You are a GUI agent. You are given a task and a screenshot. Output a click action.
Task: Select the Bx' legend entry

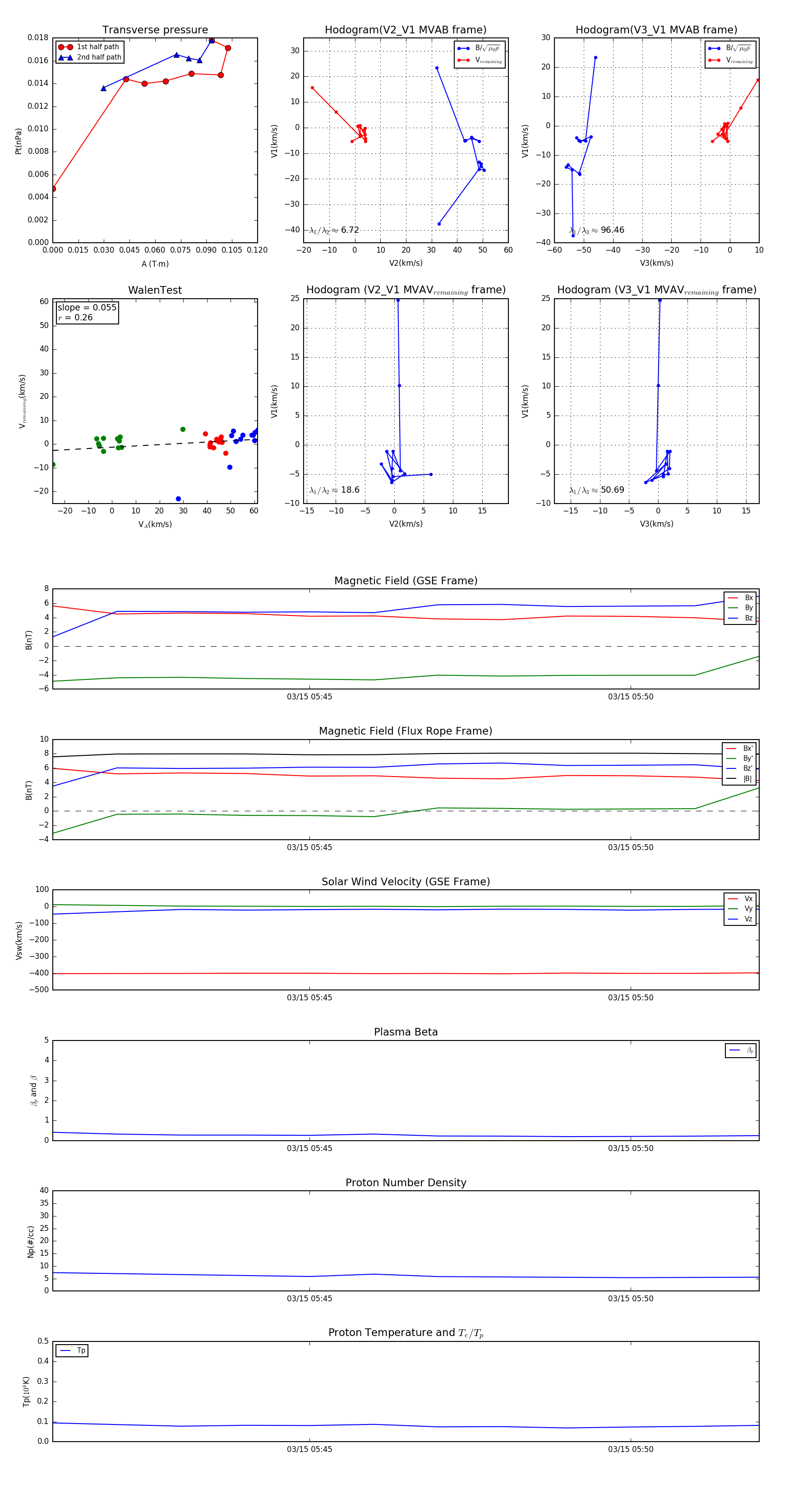pos(740,749)
